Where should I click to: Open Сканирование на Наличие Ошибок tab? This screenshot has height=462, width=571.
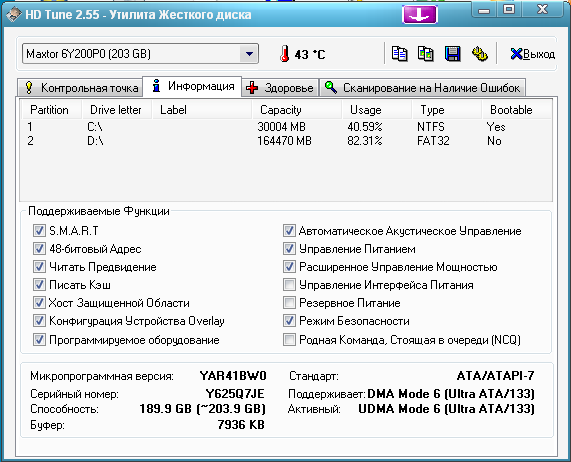(x=422, y=88)
